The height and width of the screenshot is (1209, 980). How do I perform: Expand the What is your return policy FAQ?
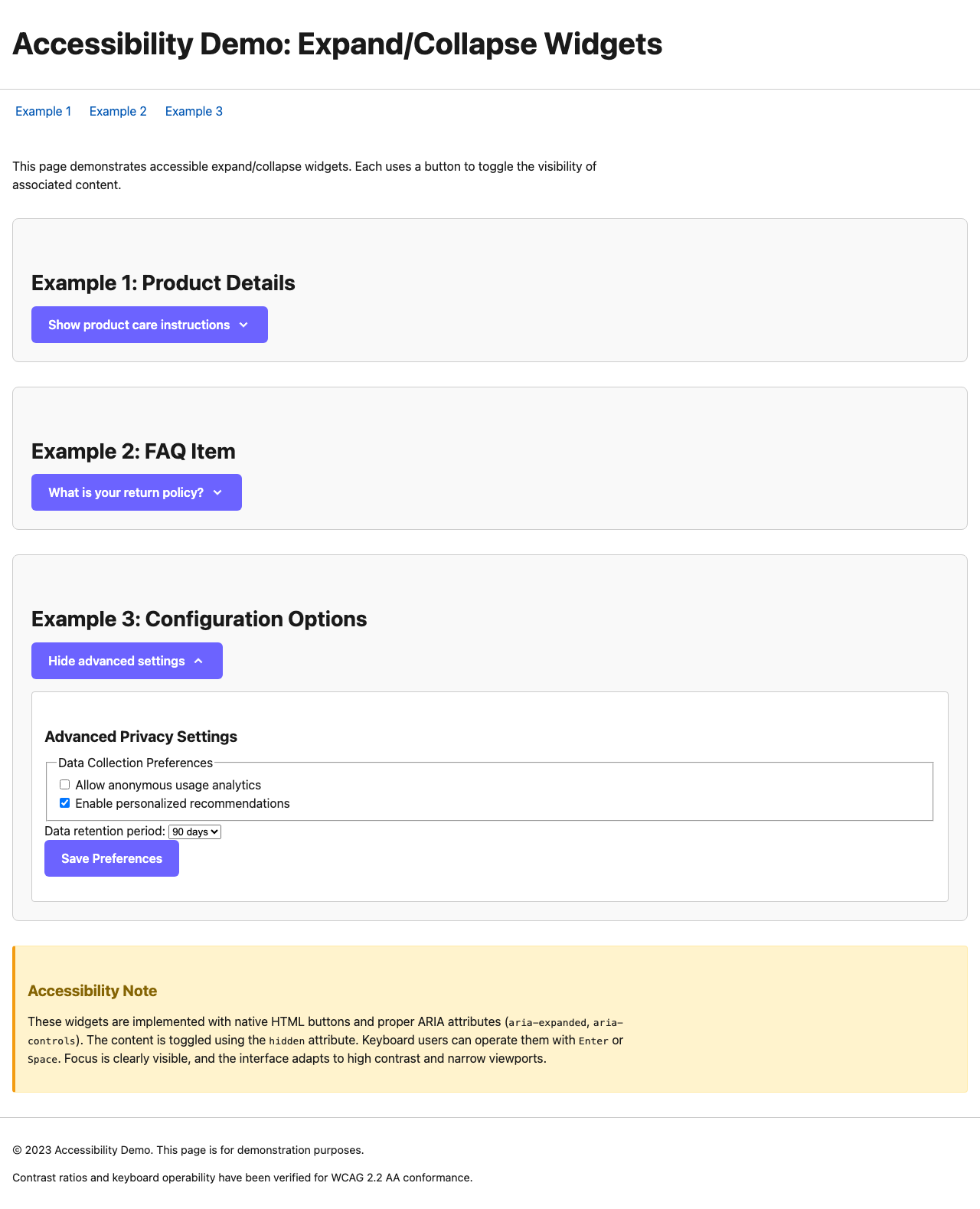coord(136,492)
